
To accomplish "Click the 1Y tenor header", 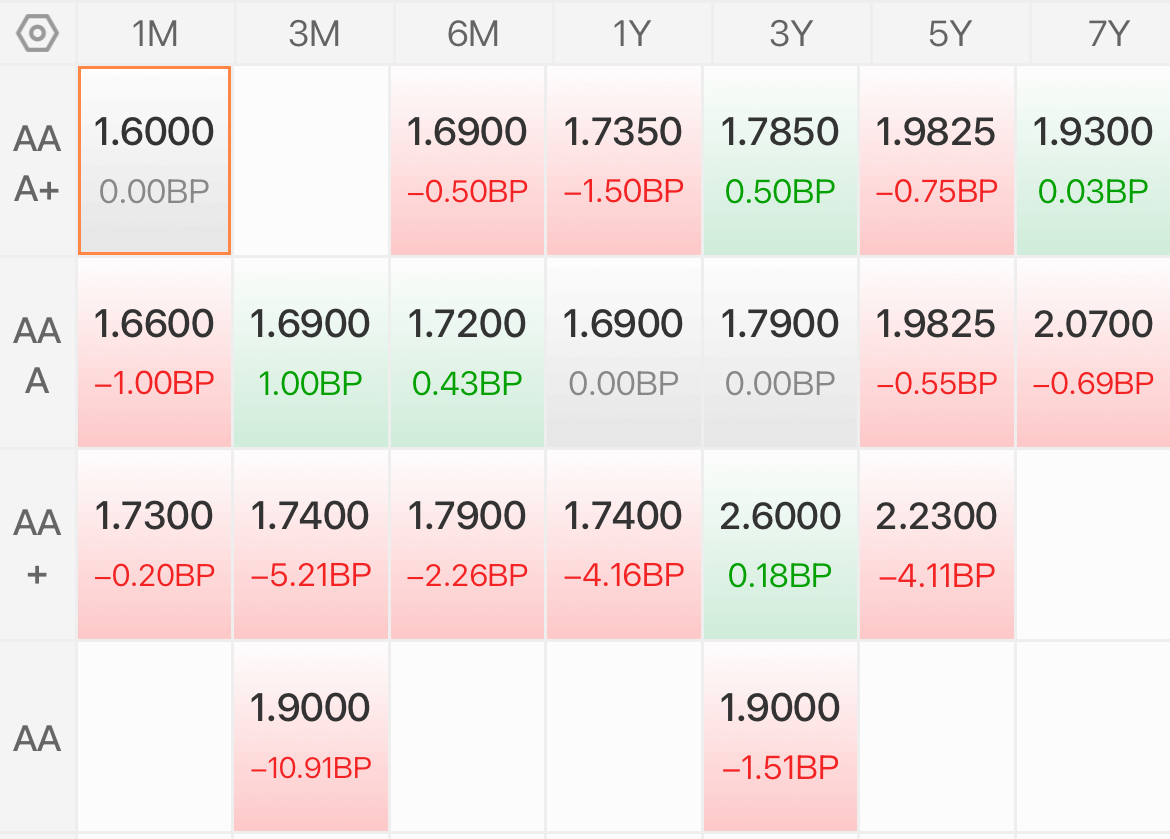I will click(632, 34).
